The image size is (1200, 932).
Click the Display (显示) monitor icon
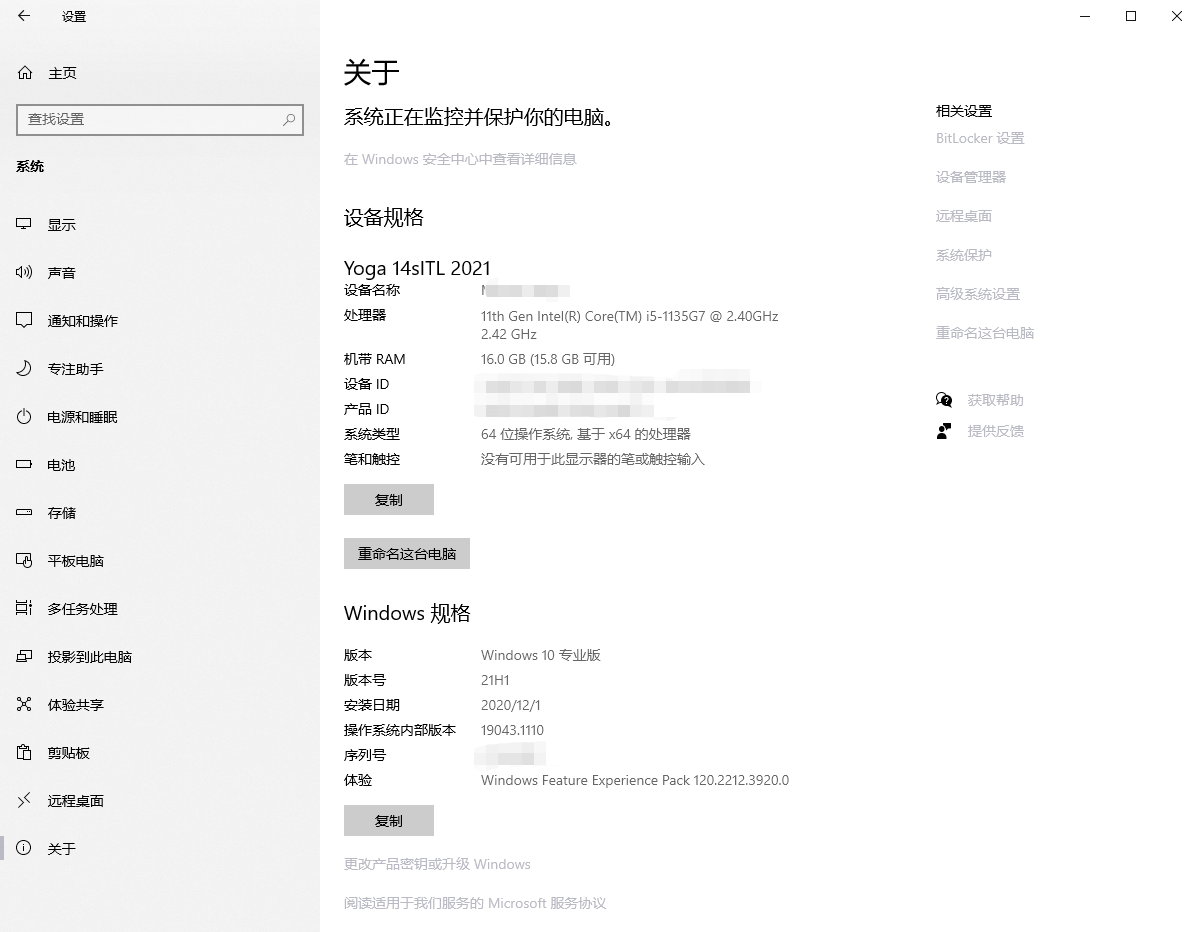(25, 225)
